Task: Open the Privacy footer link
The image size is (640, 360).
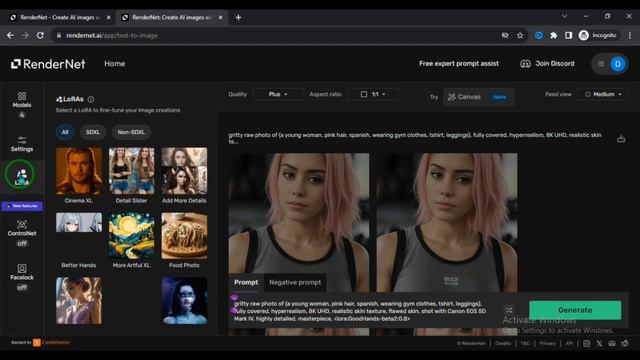Action: point(547,344)
